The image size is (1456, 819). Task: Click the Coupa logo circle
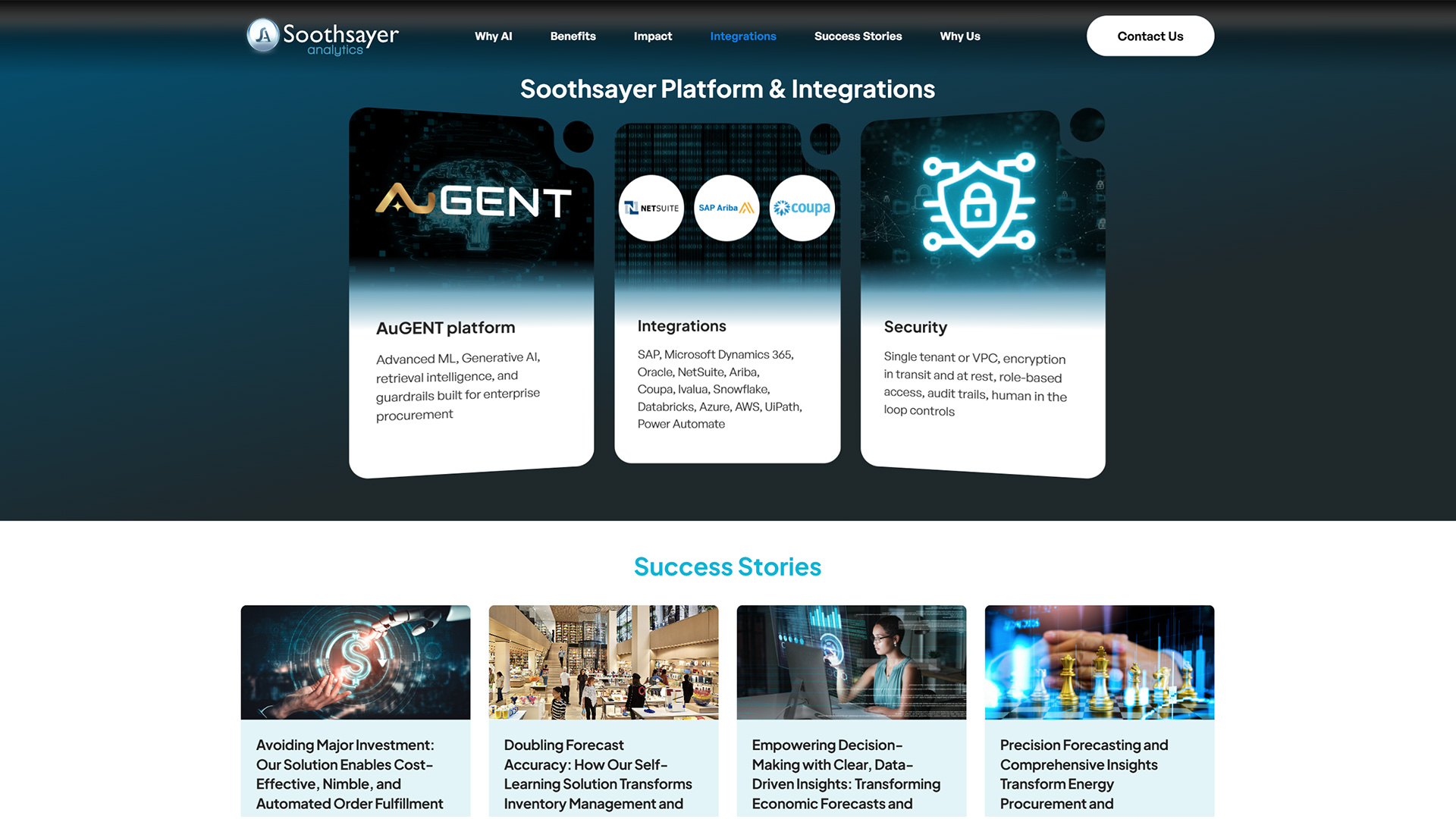(x=802, y=208)
